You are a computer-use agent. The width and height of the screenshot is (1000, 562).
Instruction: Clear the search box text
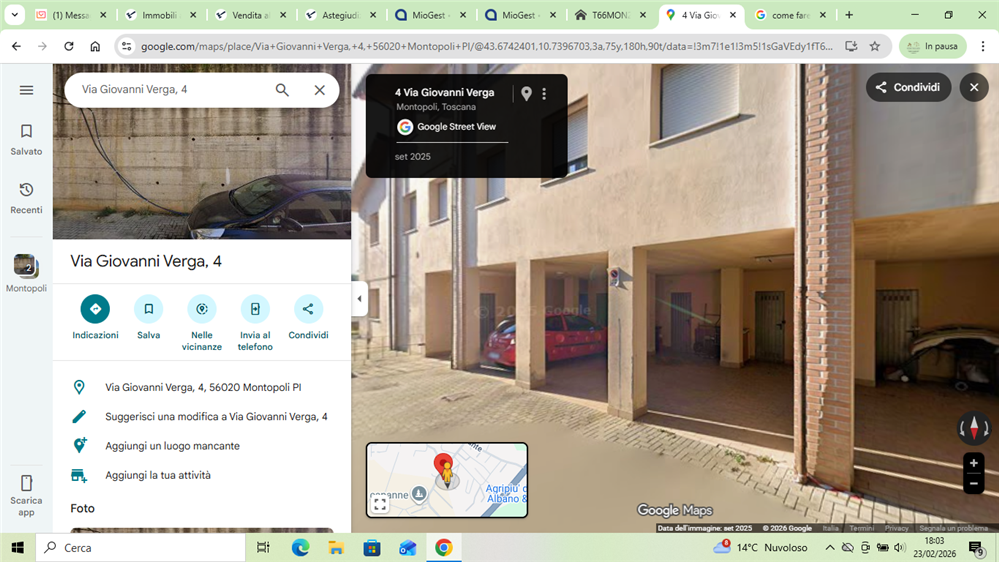point(319,90)
